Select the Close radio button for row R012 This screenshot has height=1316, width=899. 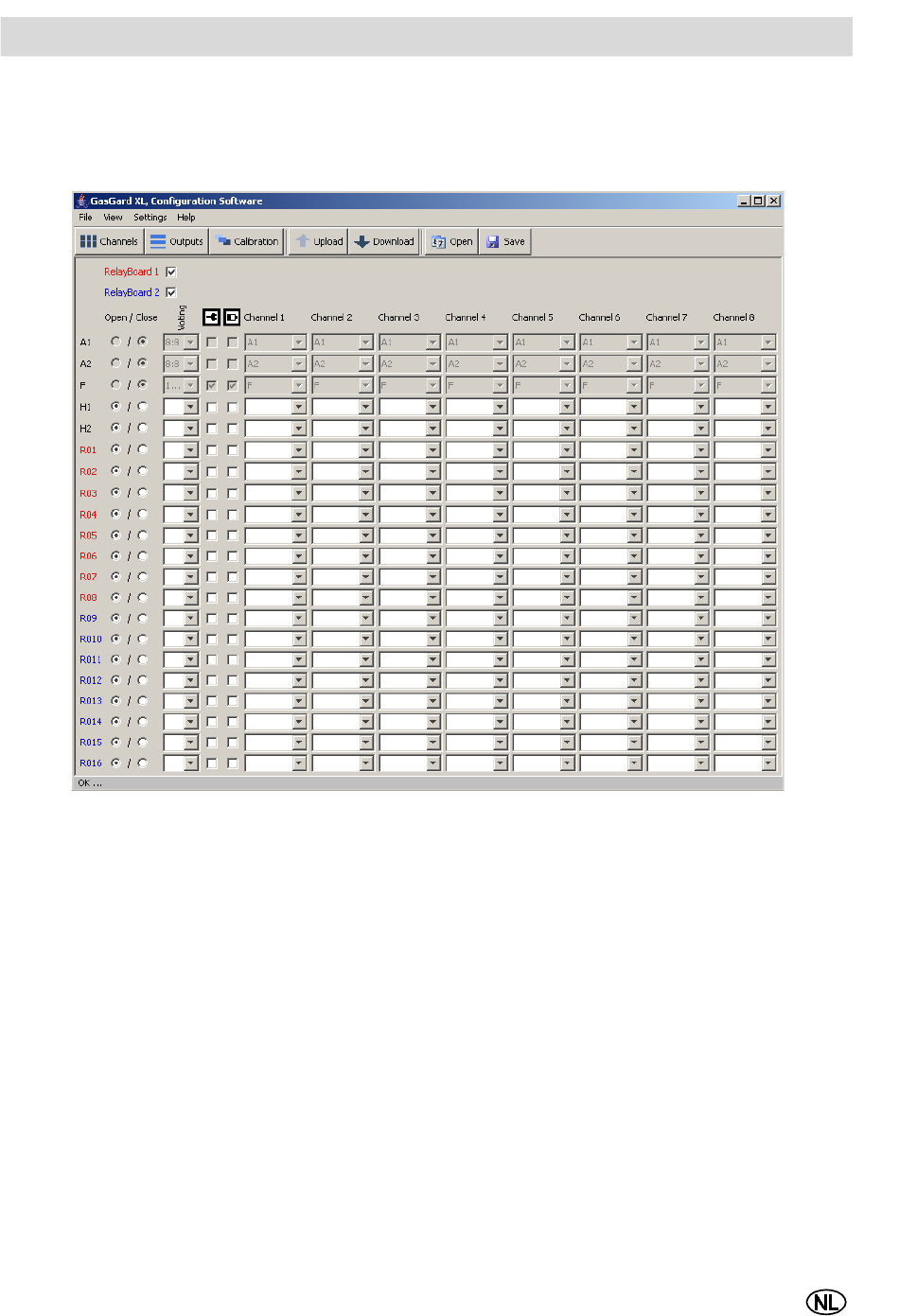(x=143, y=679)
